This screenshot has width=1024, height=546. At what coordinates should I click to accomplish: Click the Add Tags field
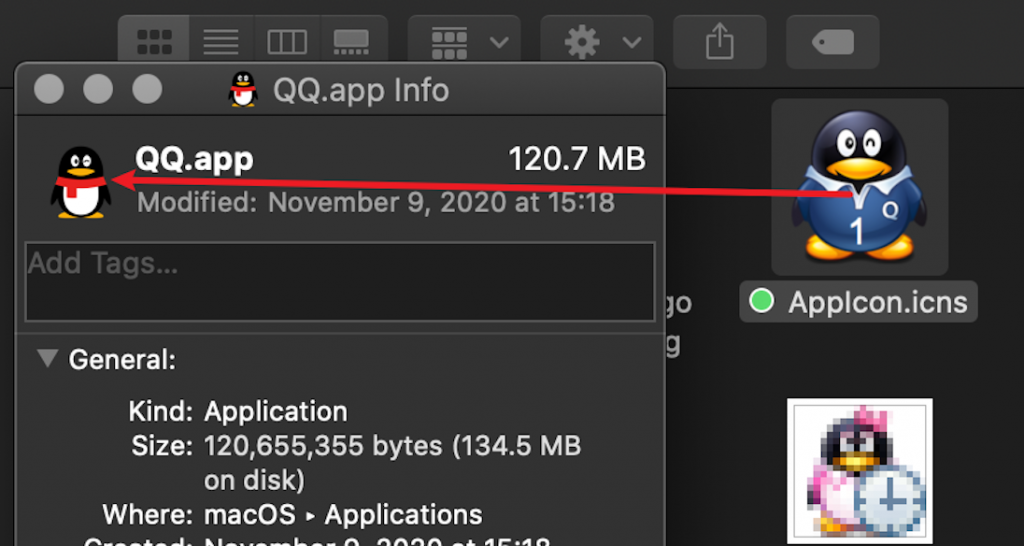340,281
